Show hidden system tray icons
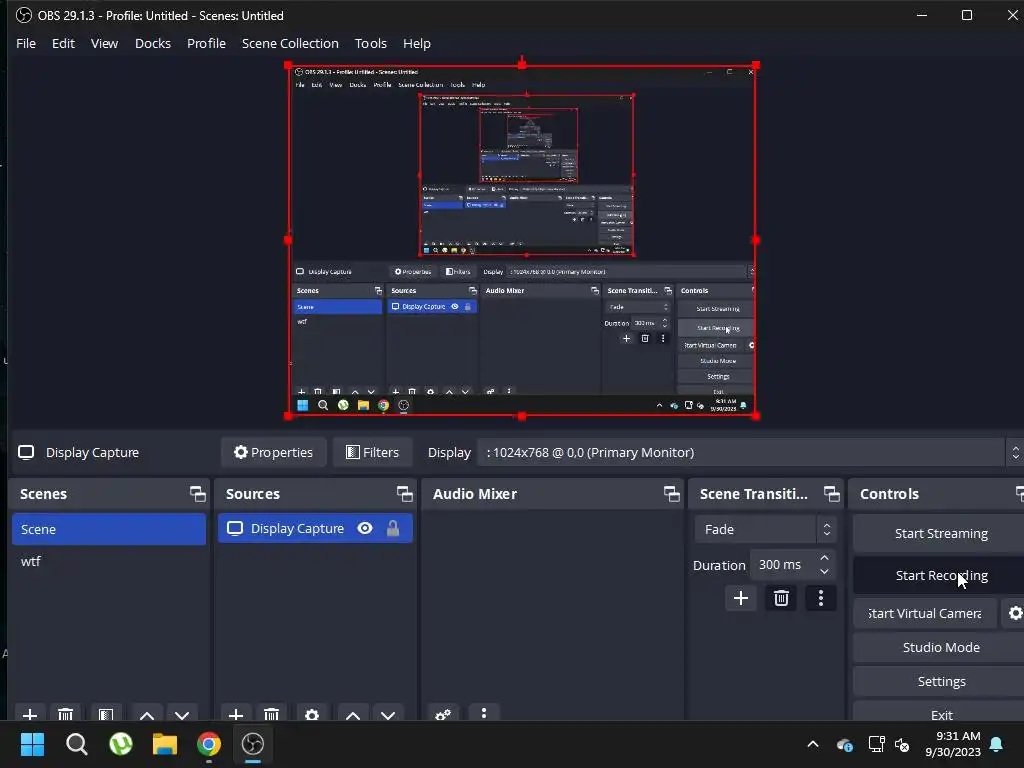This screenshot has height=768, width=1024. (813, 744)
